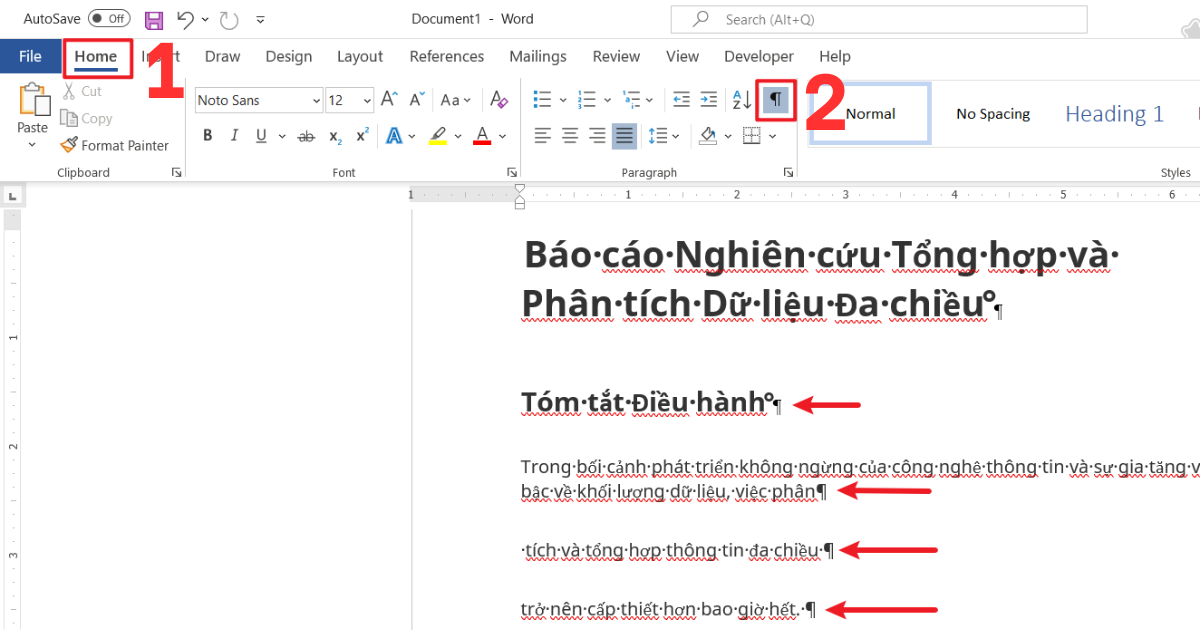The height and width of the screenshot is (630, 1200).
Task: Decrease font size with the smaller A icon
Action: (417, 100)
